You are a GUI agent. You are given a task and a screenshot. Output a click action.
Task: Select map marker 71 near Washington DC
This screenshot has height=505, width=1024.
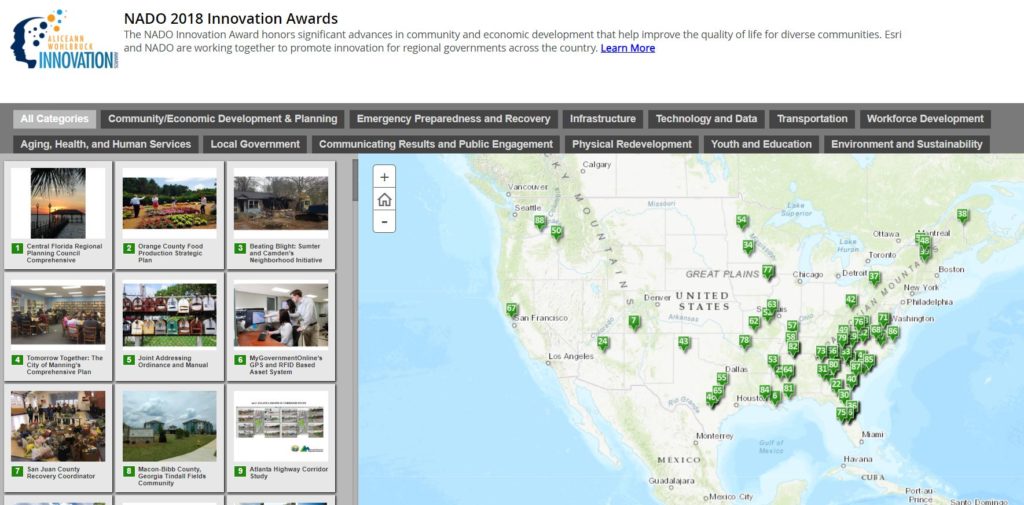click(883, 318)
